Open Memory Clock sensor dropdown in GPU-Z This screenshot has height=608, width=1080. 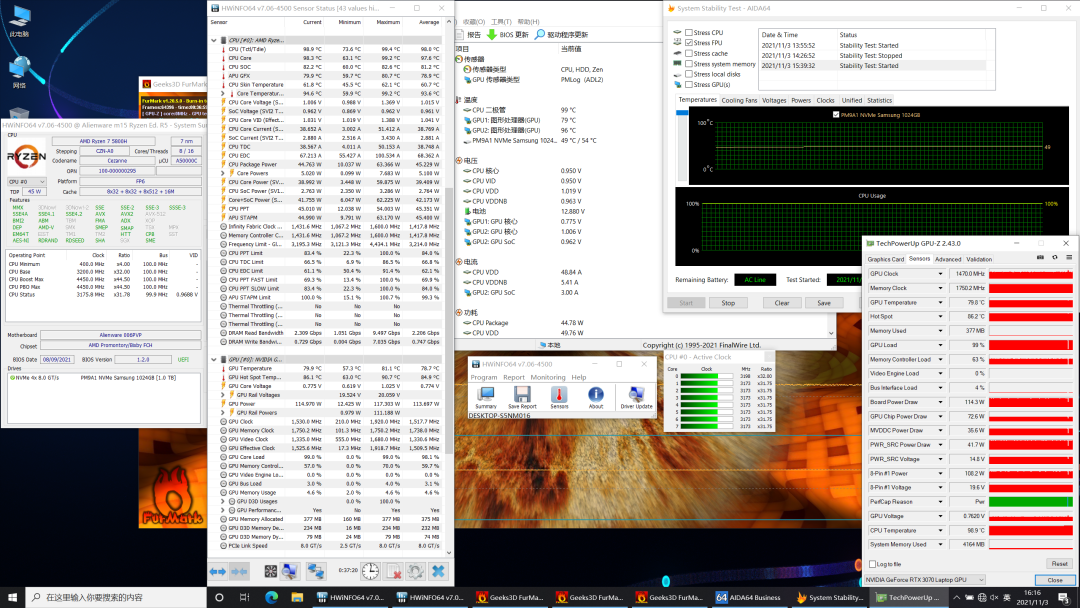click(x=940, y=289)
